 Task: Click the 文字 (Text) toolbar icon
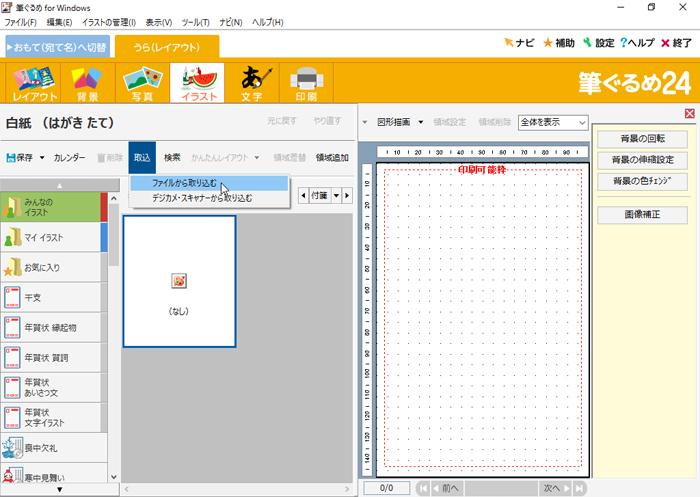point(251,84)
